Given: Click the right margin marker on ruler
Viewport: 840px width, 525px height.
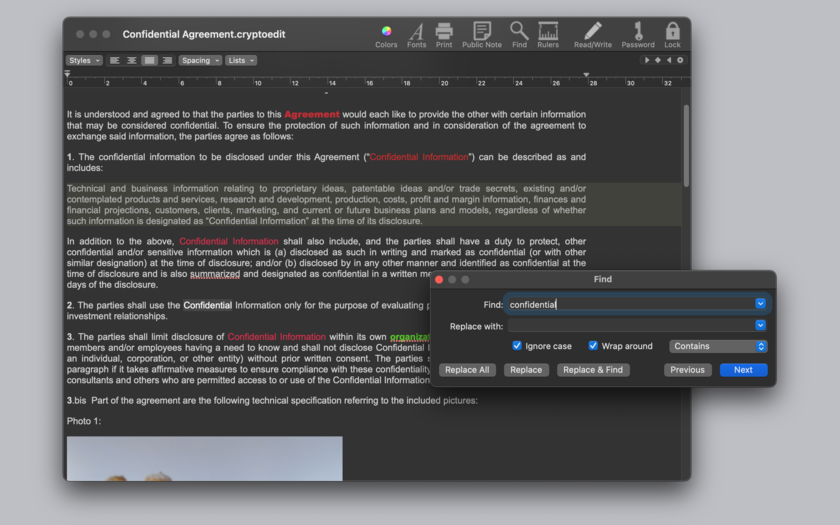Looking at the screenshot, I should click(x=586, y=75).
